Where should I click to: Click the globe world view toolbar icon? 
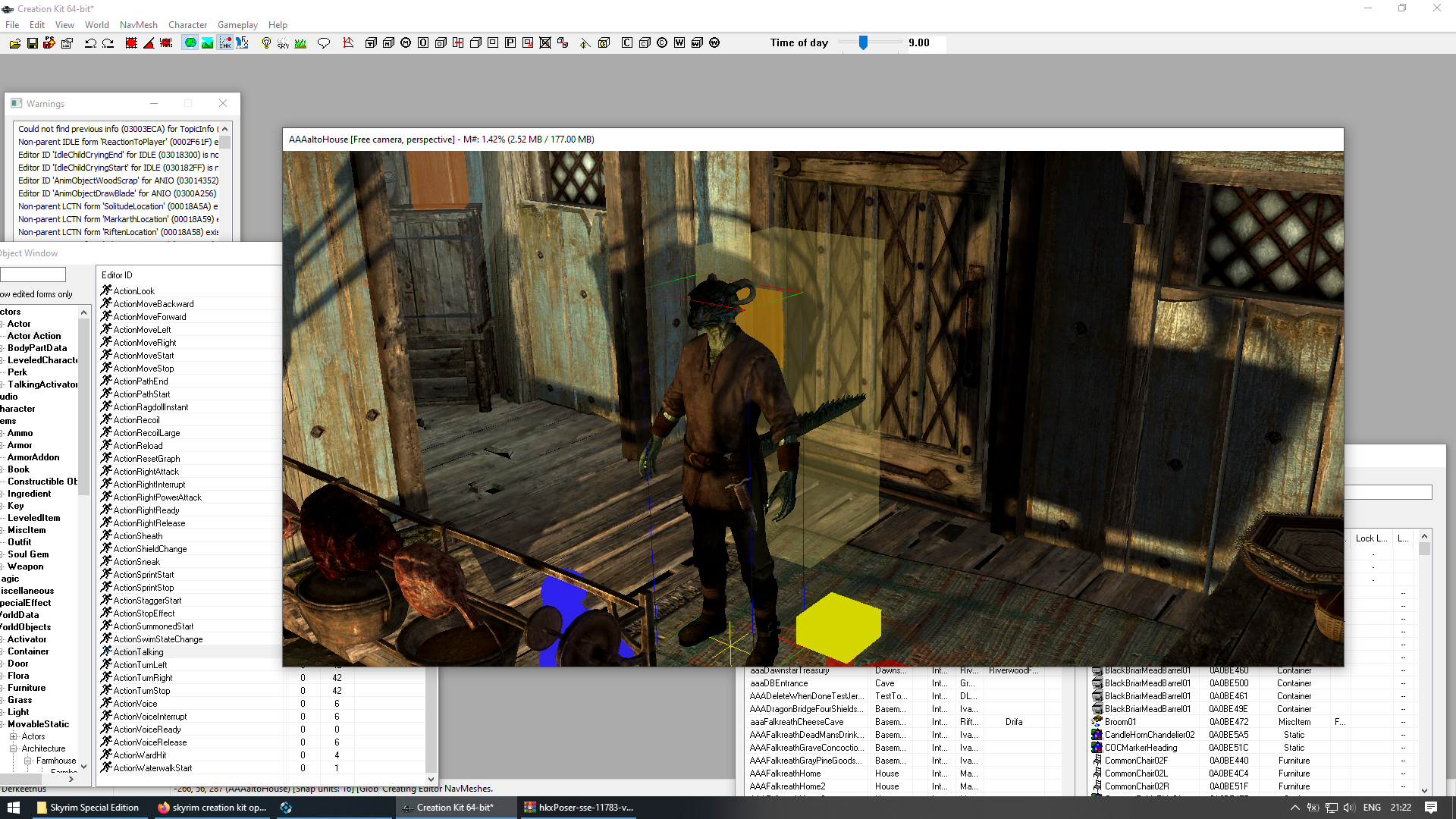(x=190, y=43)
